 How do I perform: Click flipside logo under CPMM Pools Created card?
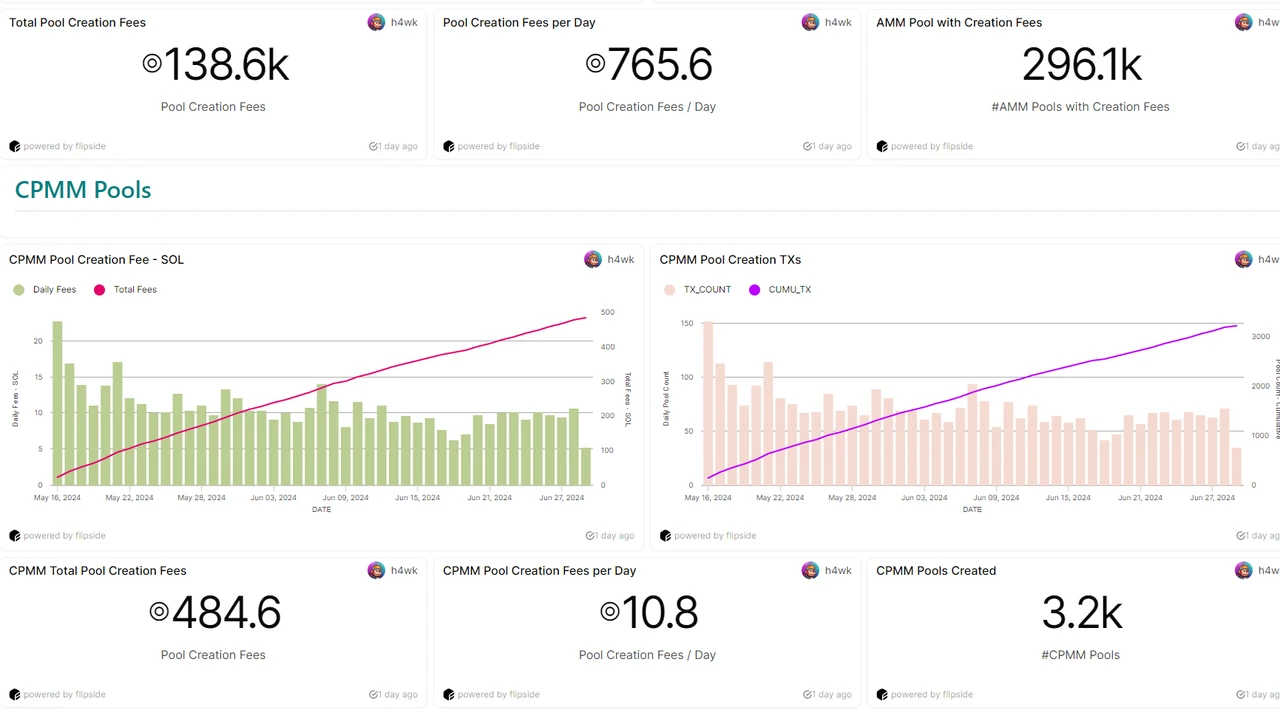[x=882, y=695]
